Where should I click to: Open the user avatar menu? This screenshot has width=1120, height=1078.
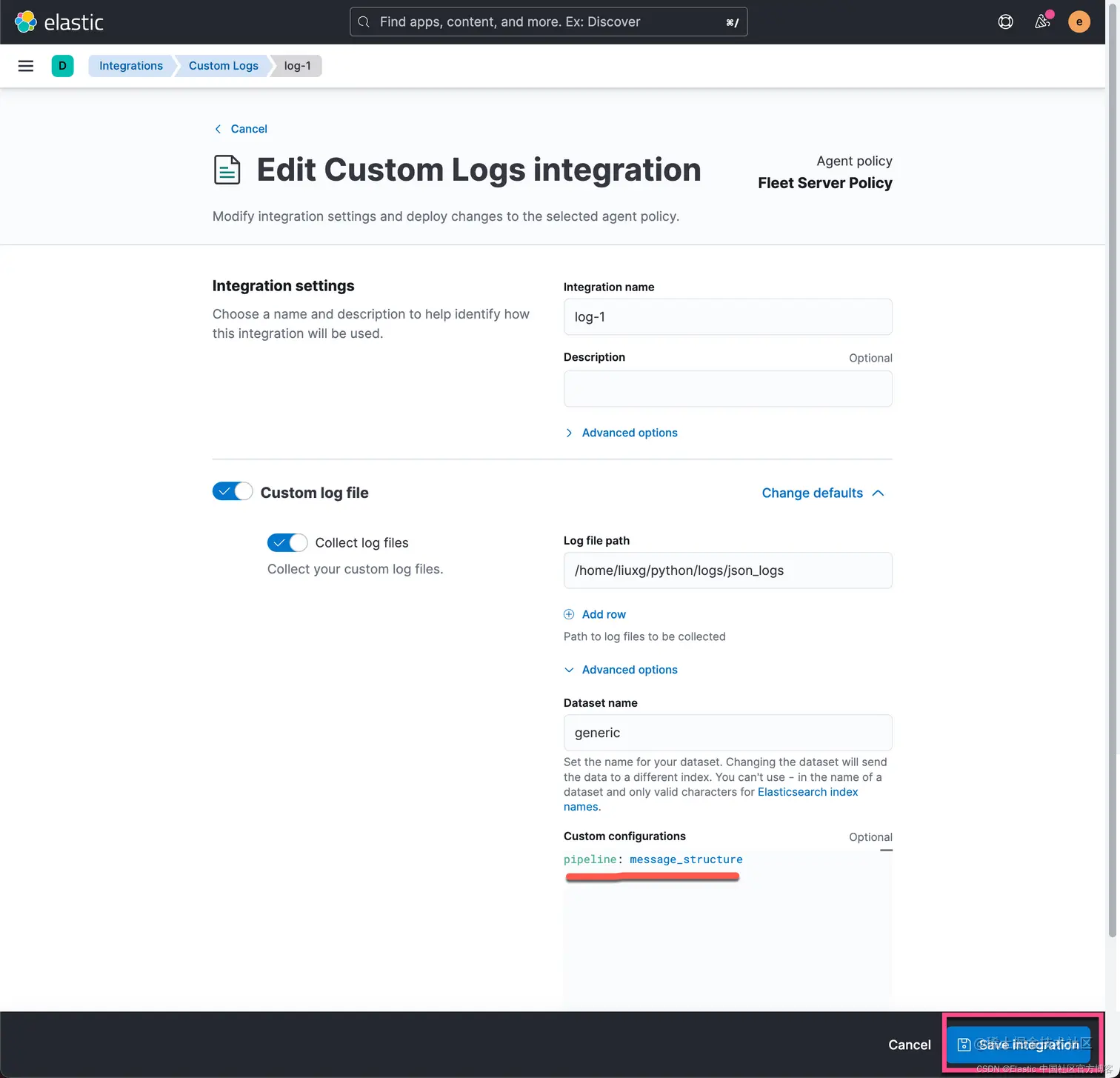coord(1079,22)
